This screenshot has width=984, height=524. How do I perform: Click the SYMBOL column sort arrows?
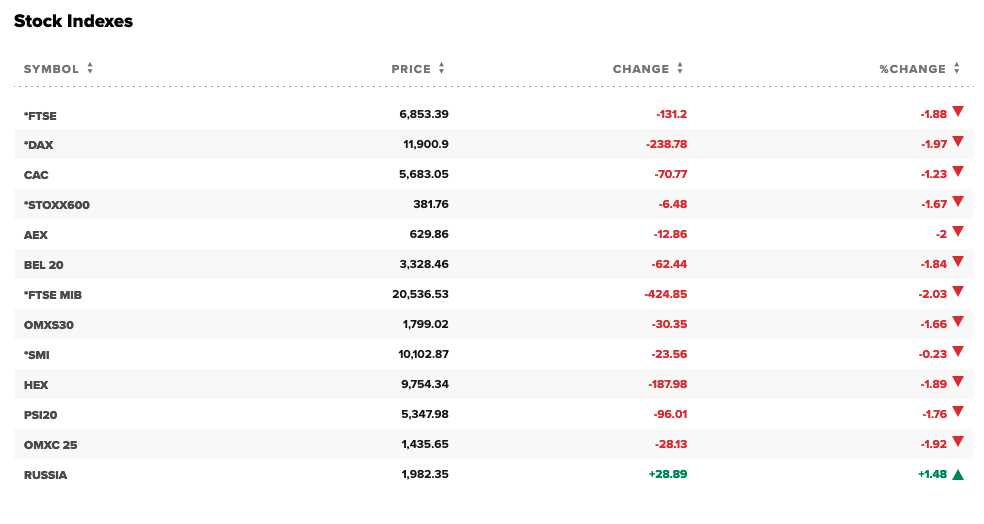point(90,69)
